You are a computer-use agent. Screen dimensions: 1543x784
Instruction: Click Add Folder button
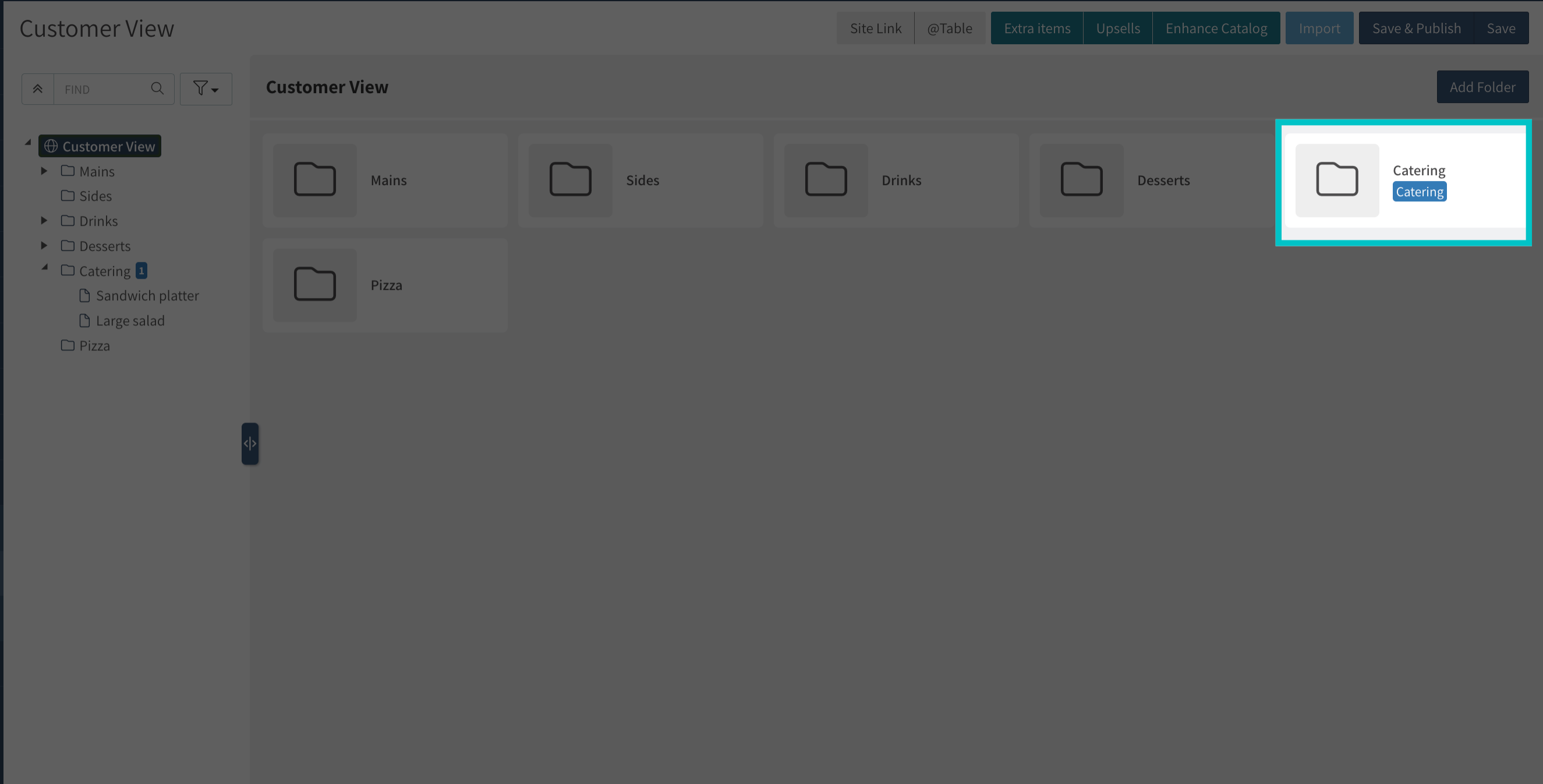coord(1482,87)
